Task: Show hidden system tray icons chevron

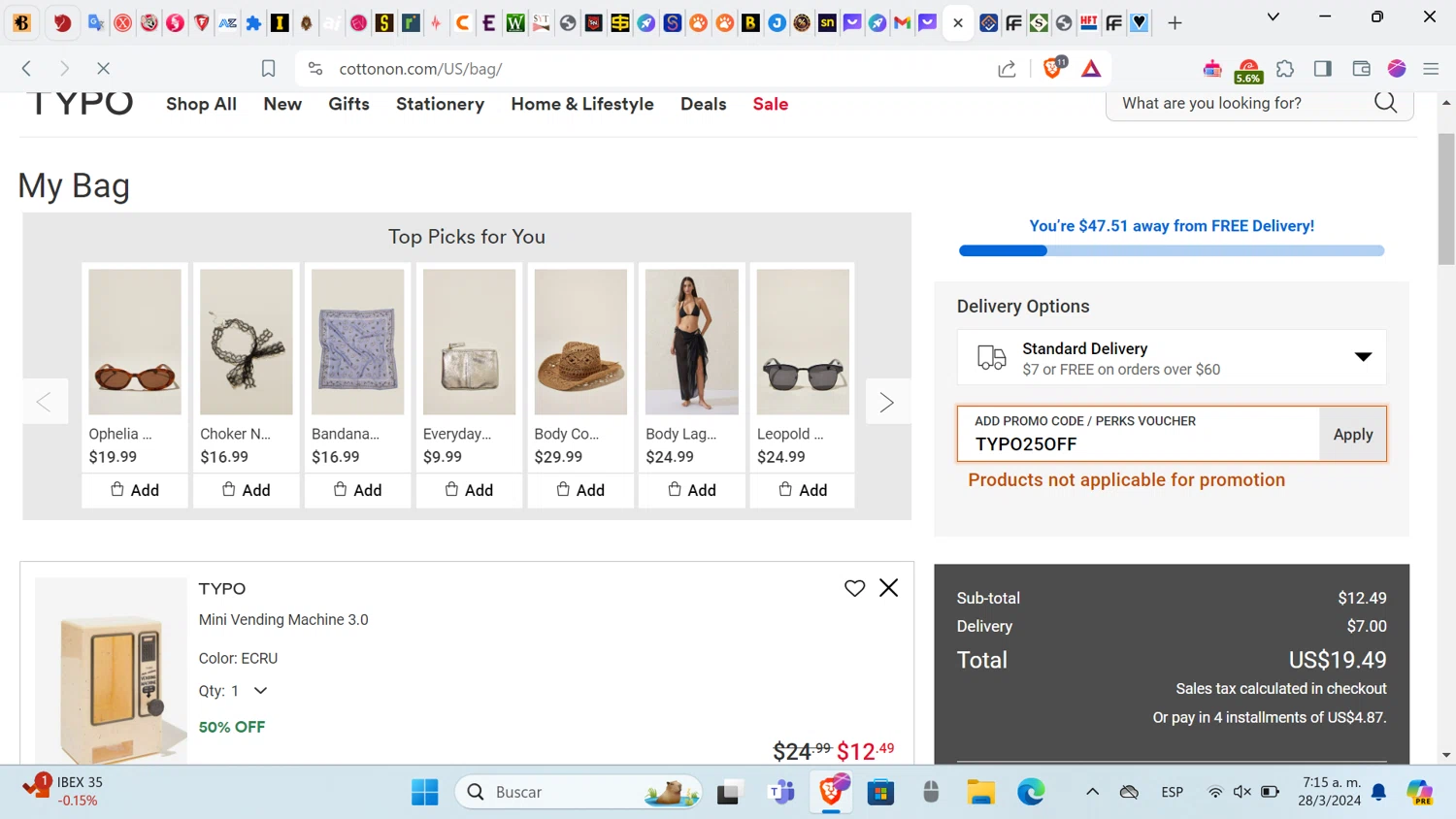Action: [1092, 792]
